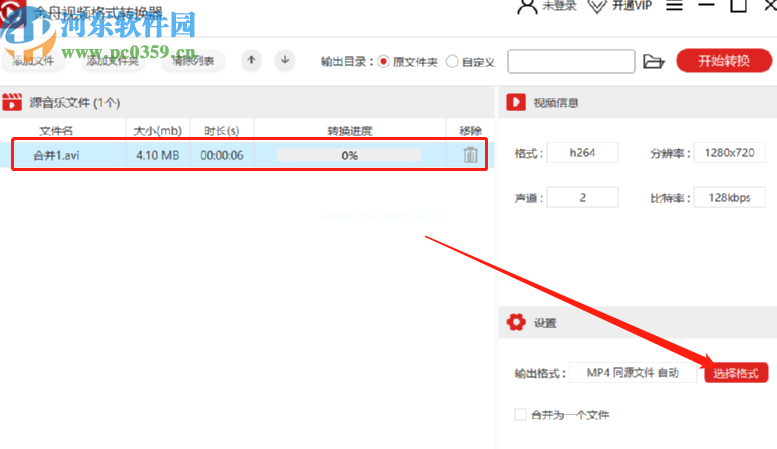Click the output directory path field
This screenshot has height=449, width=777.
pos(571,61)
